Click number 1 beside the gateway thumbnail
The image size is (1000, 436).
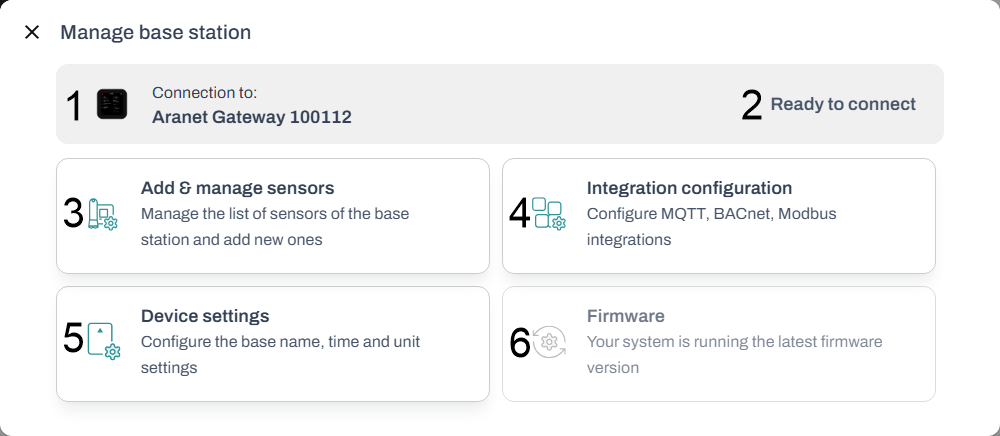pyautogui.click(x=74, y=105)
